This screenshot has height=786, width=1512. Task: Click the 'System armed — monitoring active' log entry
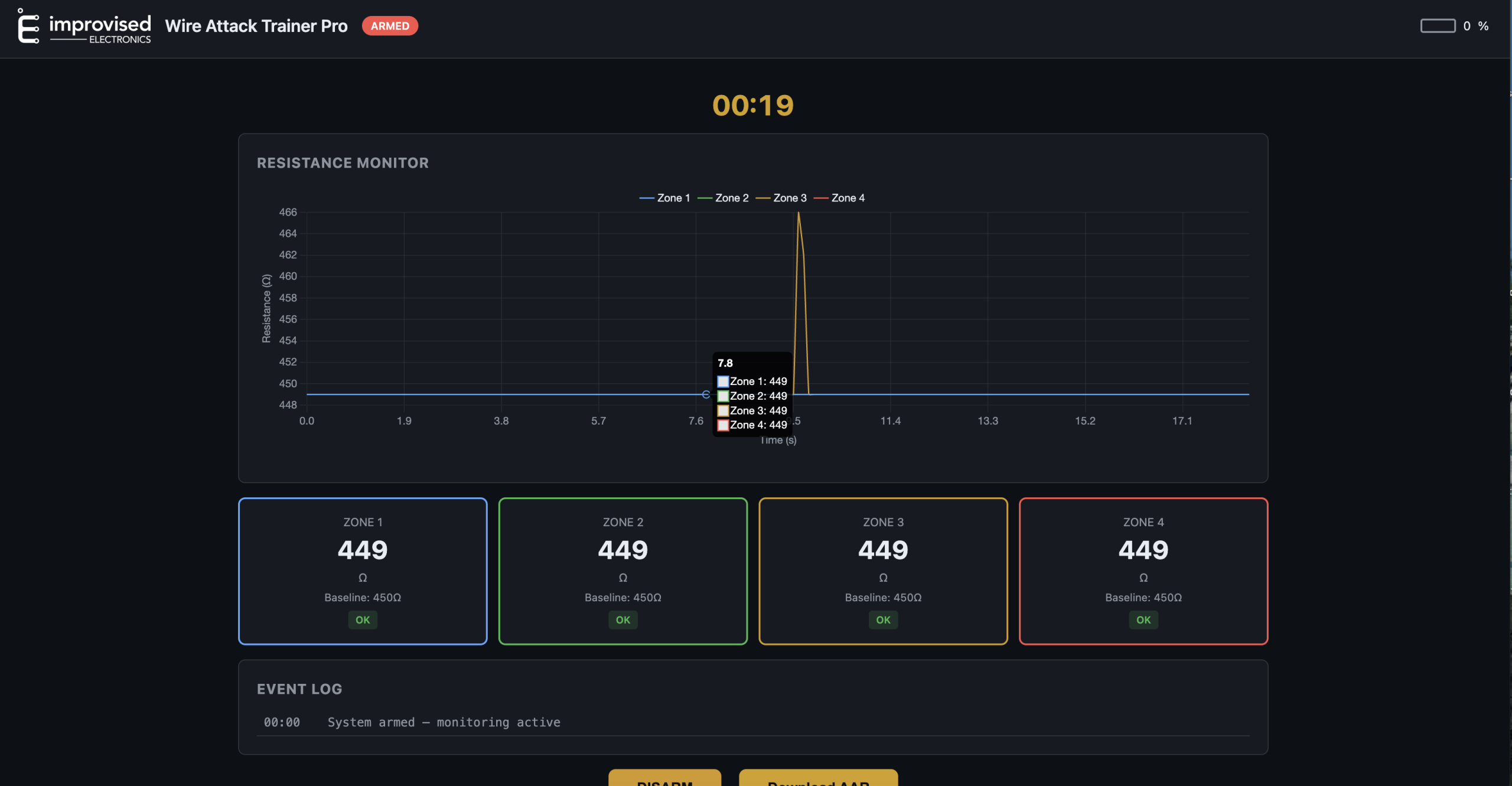tap(444, 722)
